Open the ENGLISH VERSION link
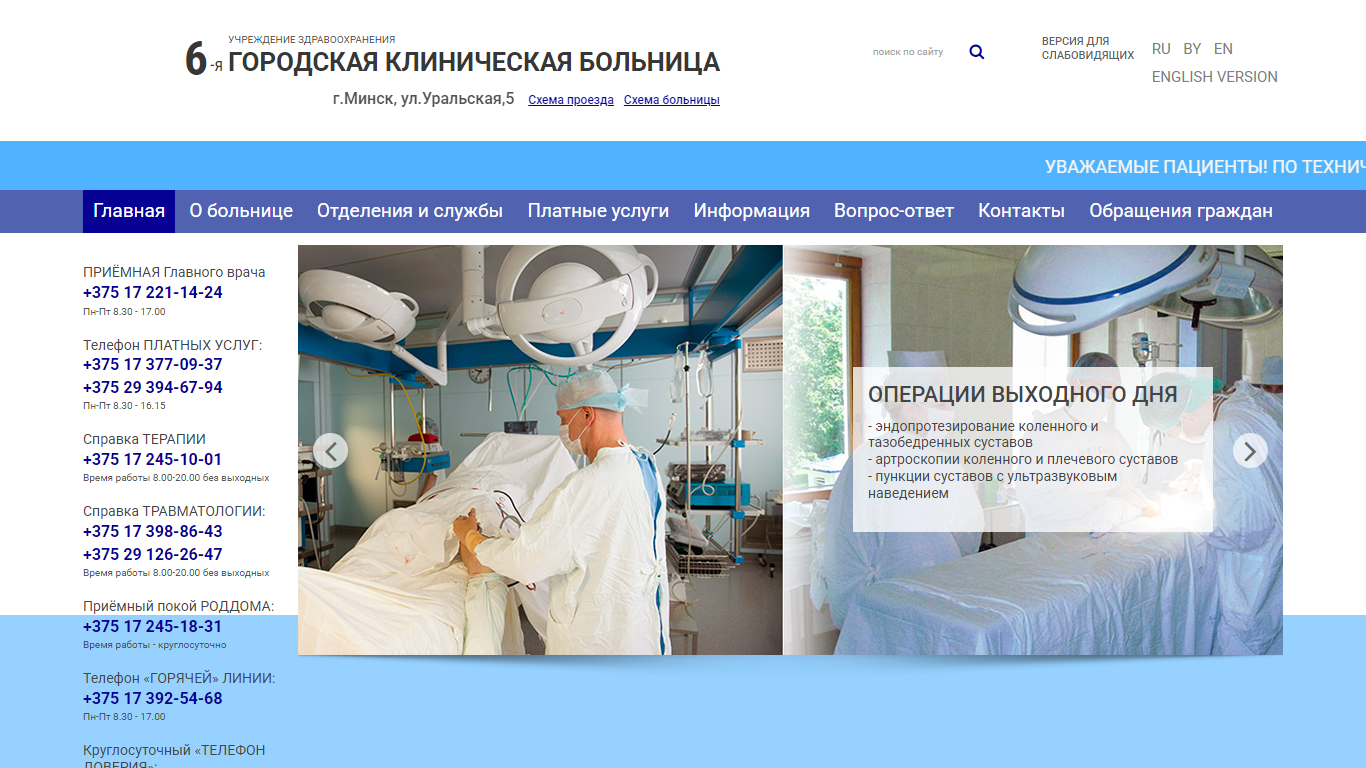 coord(1215,77)
